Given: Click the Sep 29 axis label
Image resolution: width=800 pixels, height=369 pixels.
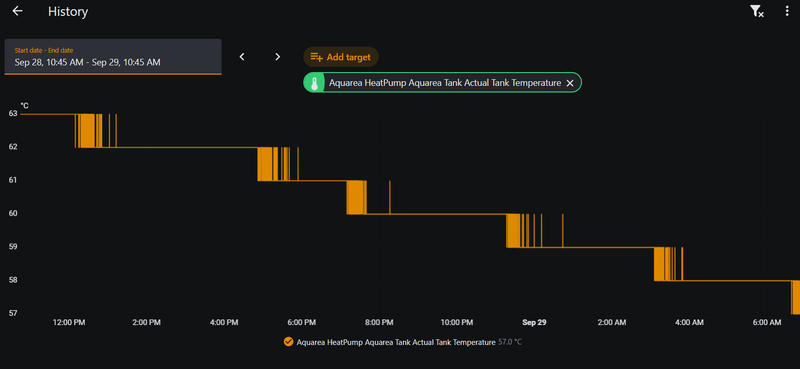Looking at the screenshot, I should [x=534, y=323].
